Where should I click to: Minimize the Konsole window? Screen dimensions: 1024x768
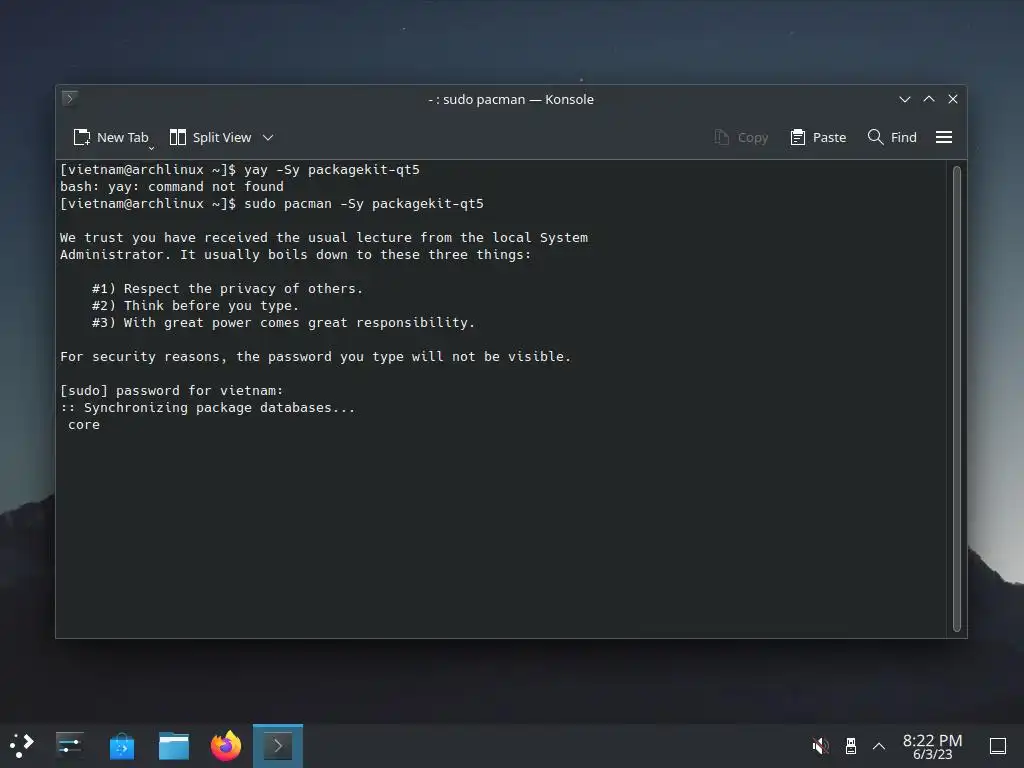tap(904, 99)
